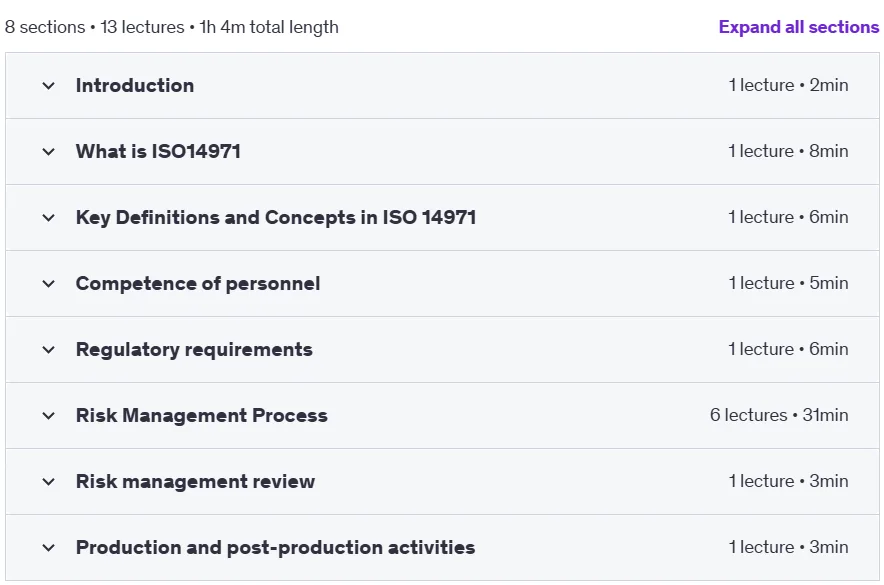Click Introduction's 1 lecture • 2min label

788,85
